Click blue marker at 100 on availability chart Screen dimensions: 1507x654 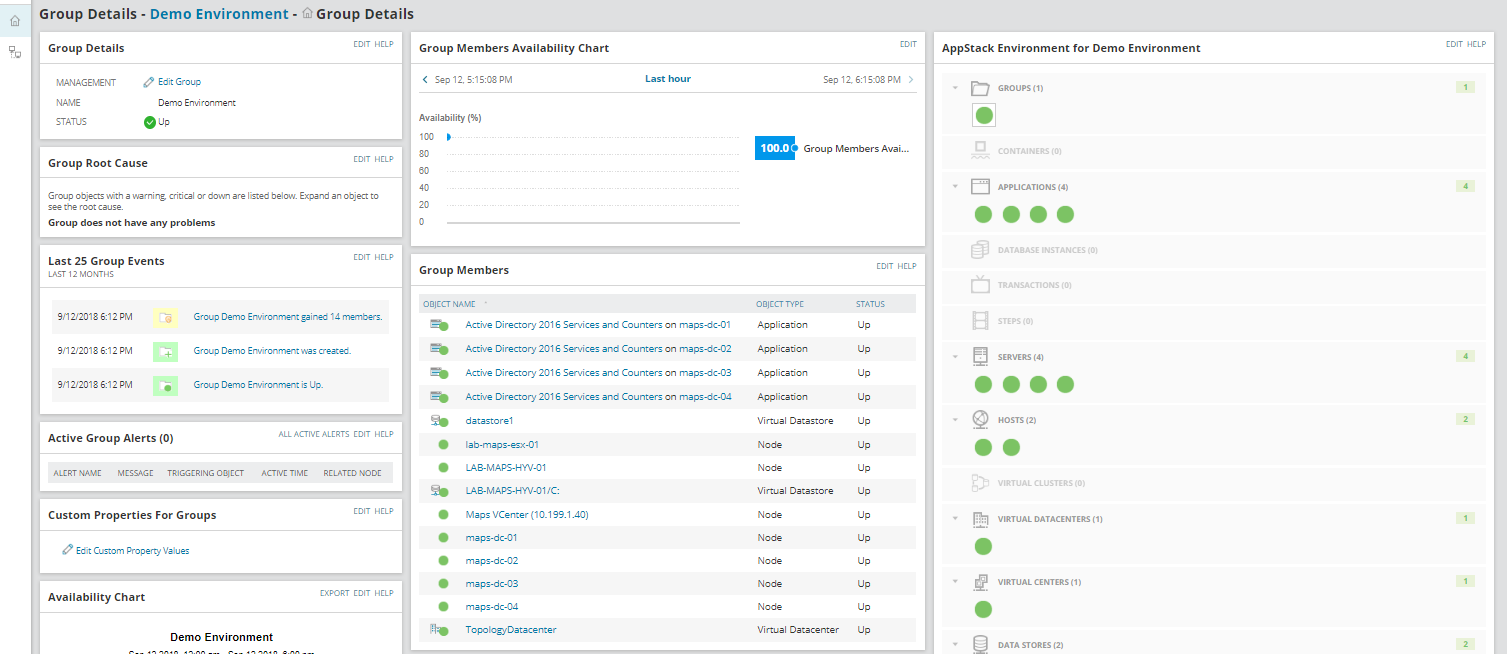[449, 137]
